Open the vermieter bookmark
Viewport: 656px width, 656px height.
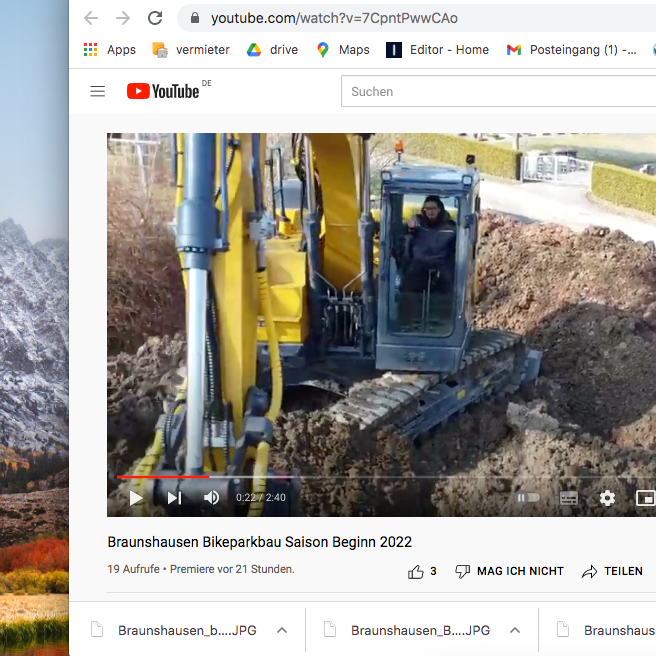190,50
